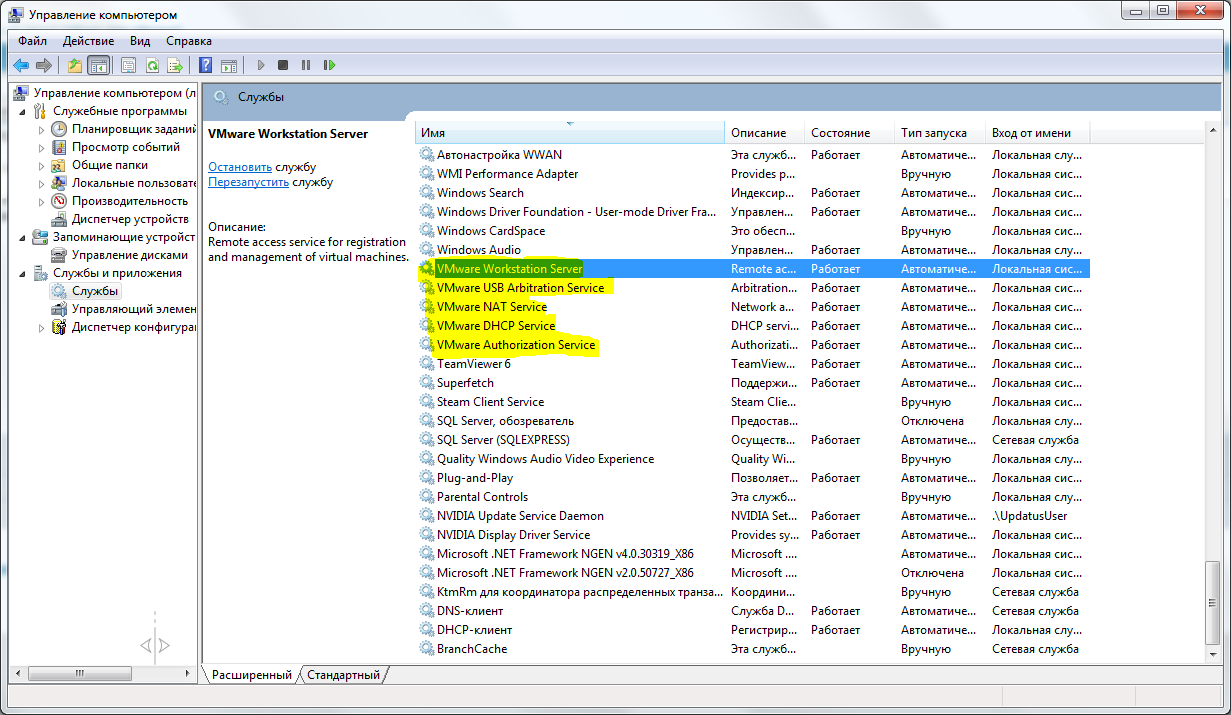Click the Перезапустить service link
Viewport: 1231px width, 715px height.
[x=248, y=182]
